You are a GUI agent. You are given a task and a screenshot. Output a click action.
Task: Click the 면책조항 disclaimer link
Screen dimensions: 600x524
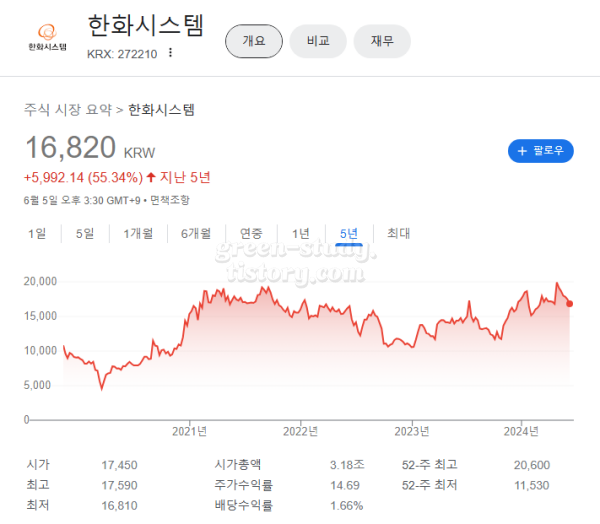170,200
